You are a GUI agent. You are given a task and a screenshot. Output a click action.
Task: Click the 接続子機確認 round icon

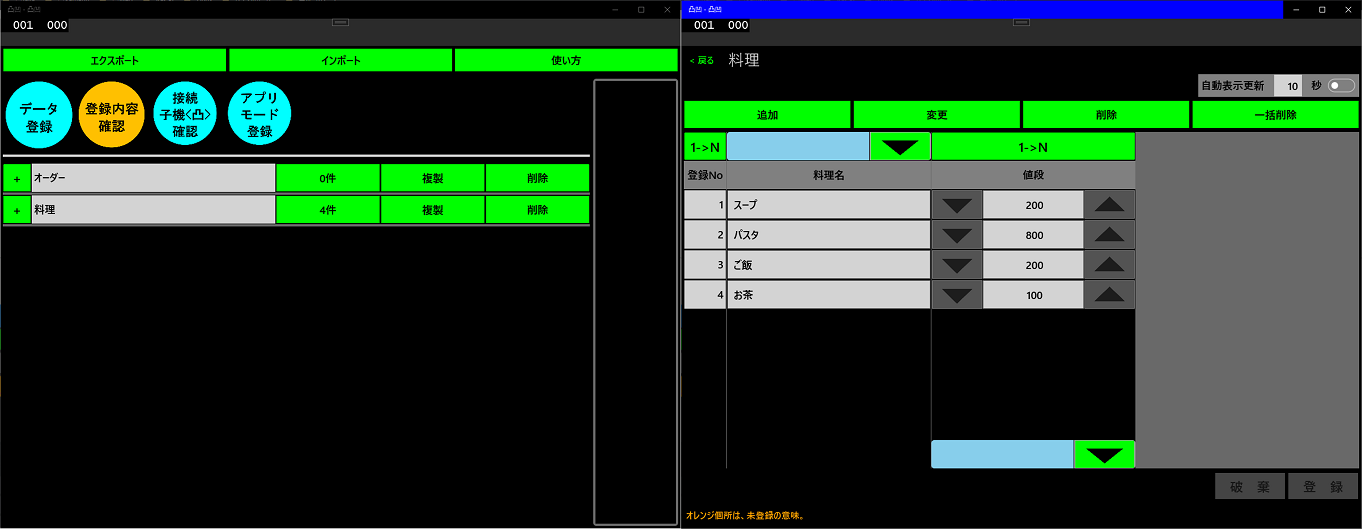coord(185,114)
